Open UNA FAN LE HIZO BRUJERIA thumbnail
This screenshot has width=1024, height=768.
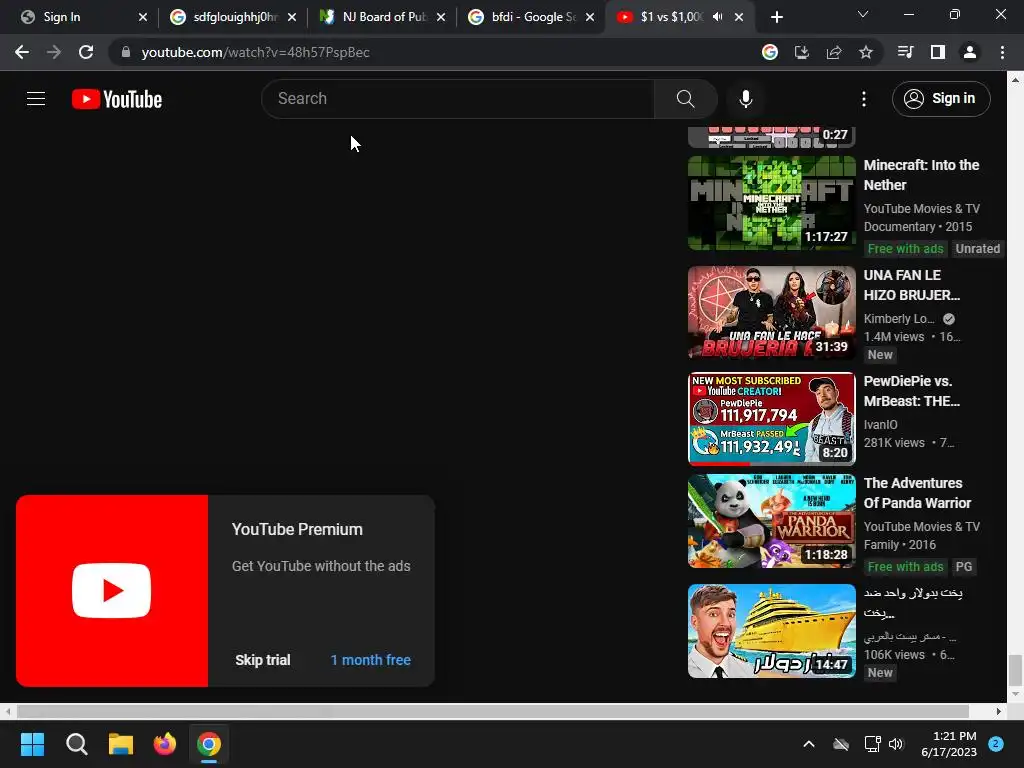[771, 312]
